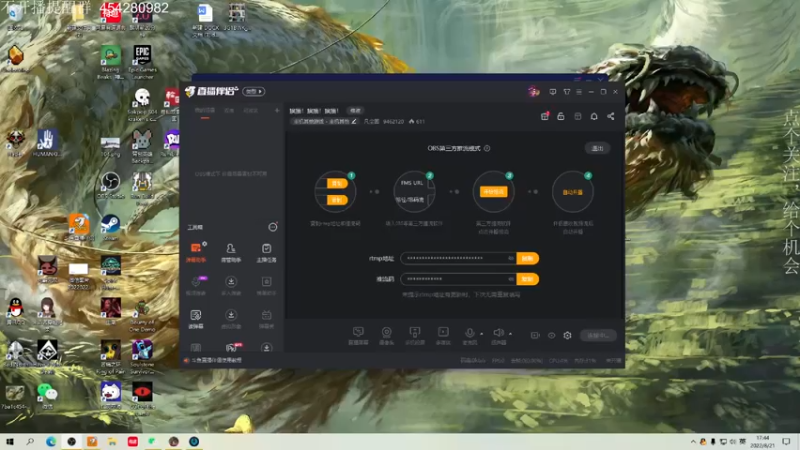
Task: Expand the speaker volume arrow
Action: point(510,334)
